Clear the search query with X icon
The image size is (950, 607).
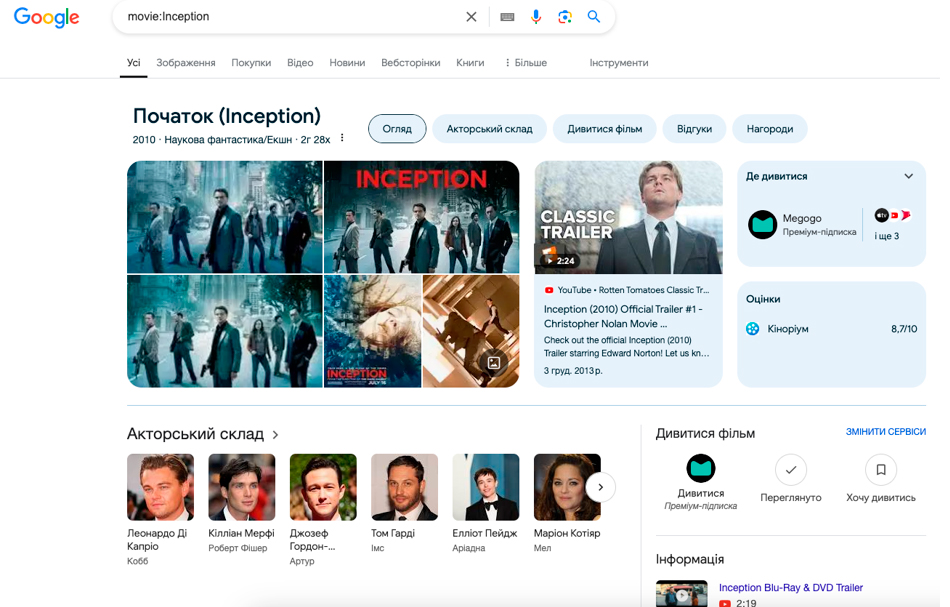pyautogui.click(x=471, y=17)
